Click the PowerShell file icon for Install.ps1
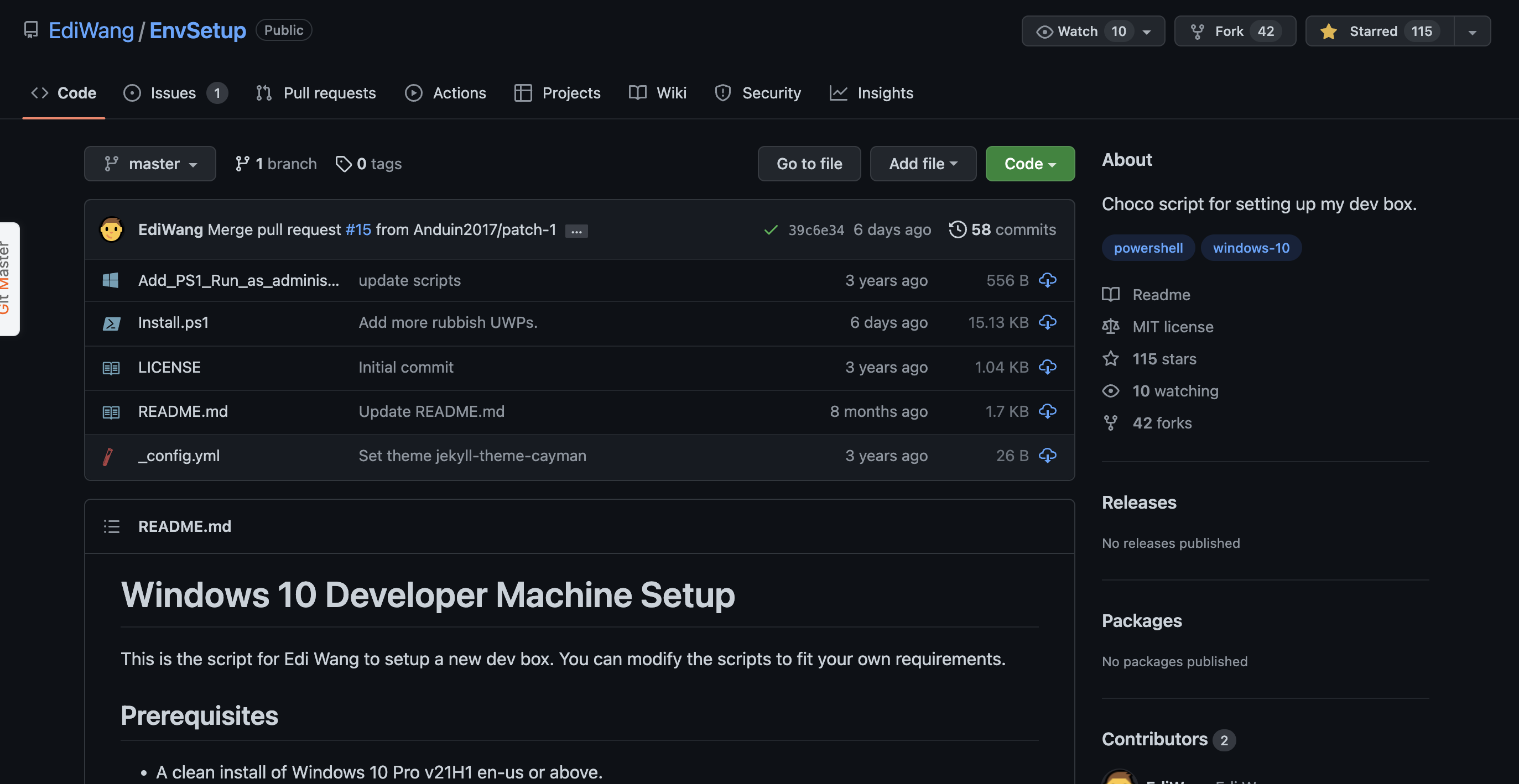This screenshot has height=784, width=1519. pos(111,323)
